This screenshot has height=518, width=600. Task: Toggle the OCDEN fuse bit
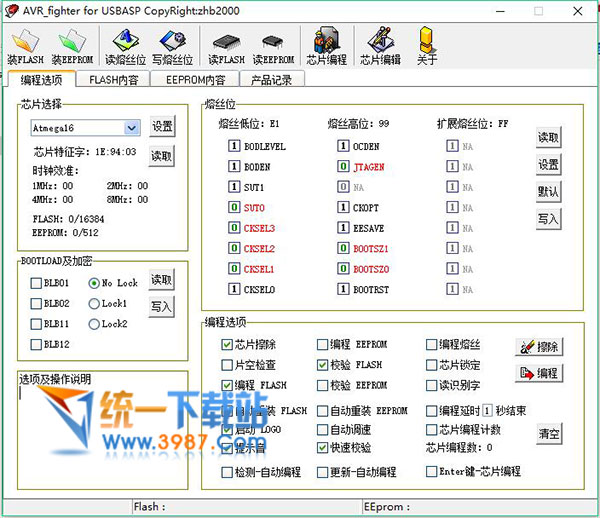[343, 146]
